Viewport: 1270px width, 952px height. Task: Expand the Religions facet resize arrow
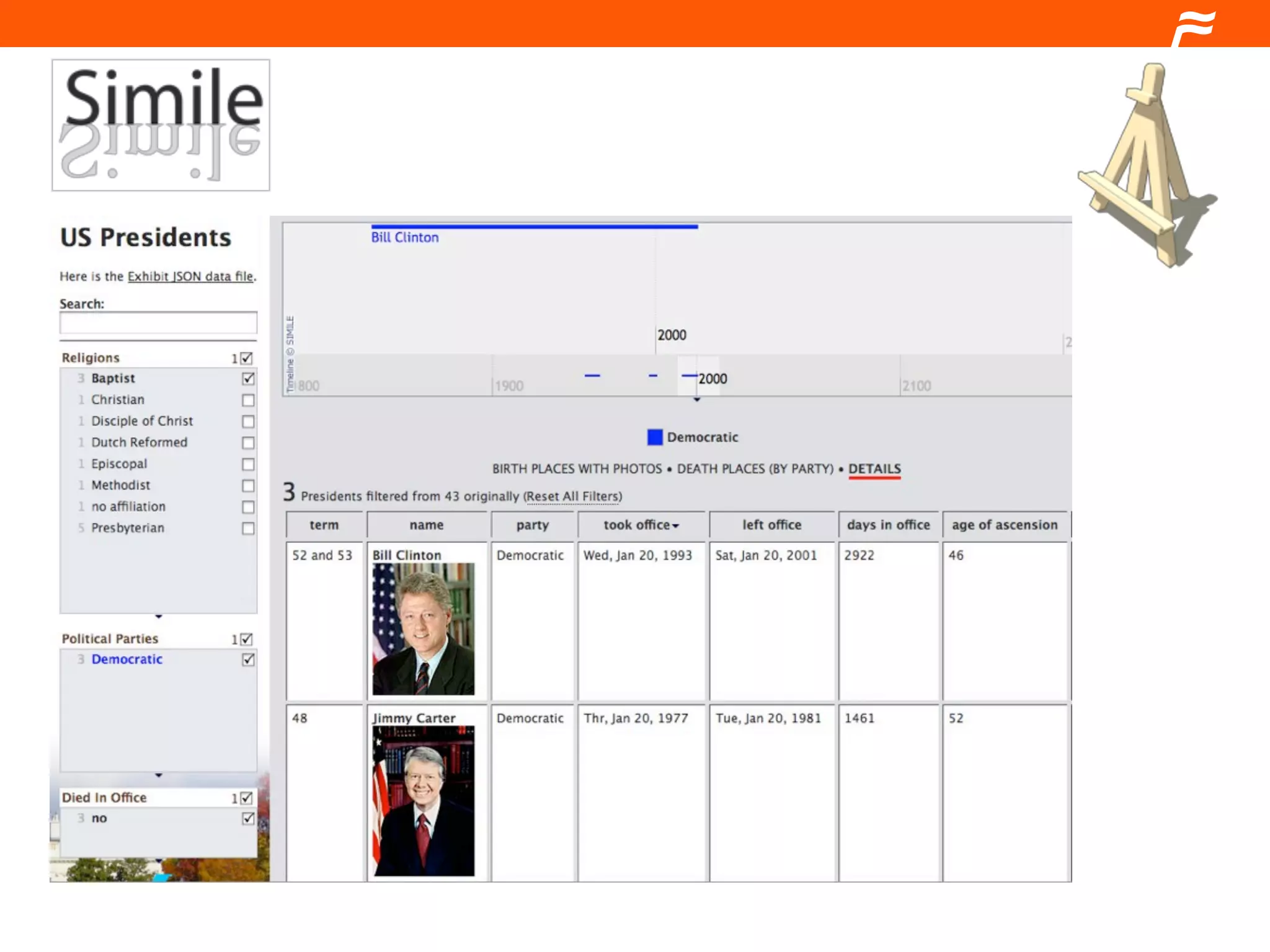click(159, 617)
